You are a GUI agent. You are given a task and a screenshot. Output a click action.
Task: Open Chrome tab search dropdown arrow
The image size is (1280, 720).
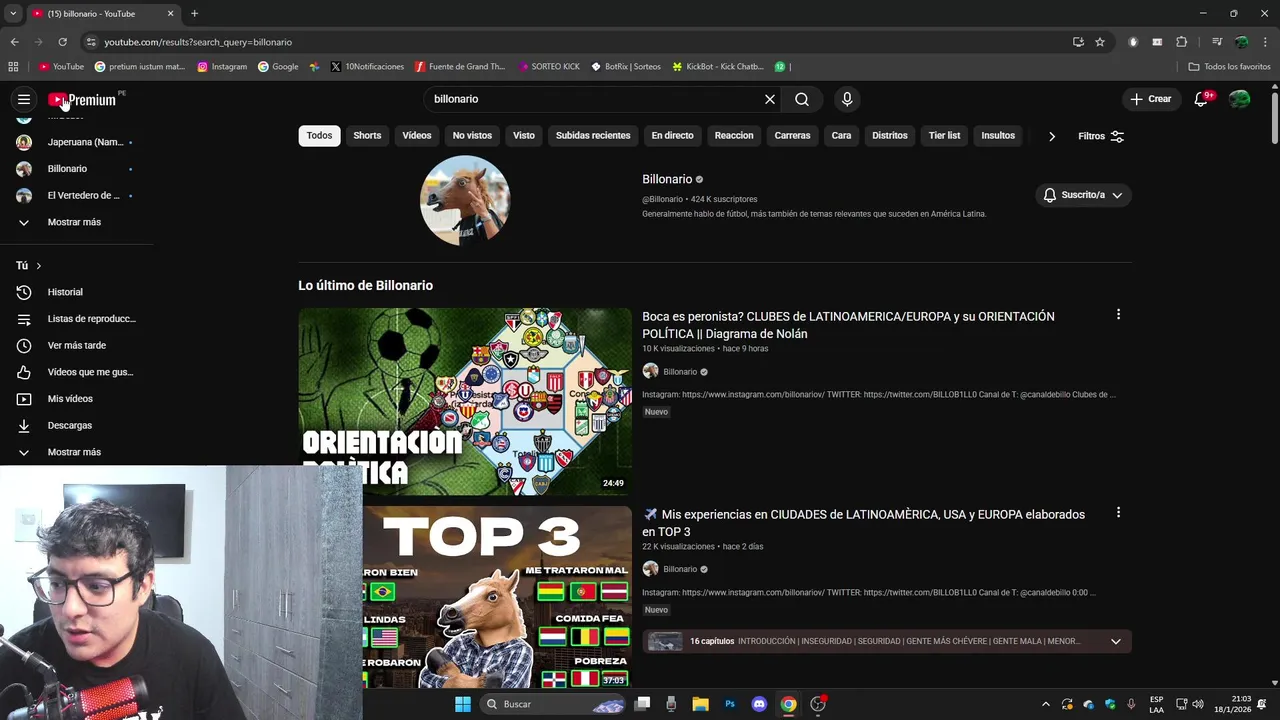(x=13, y=13)
